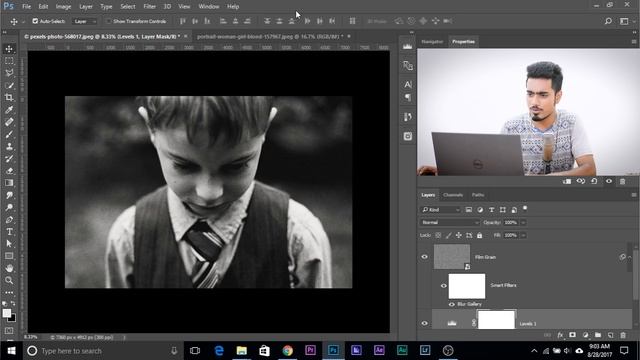Enable Show Transform Controls checkbox

tap(109, 21)
